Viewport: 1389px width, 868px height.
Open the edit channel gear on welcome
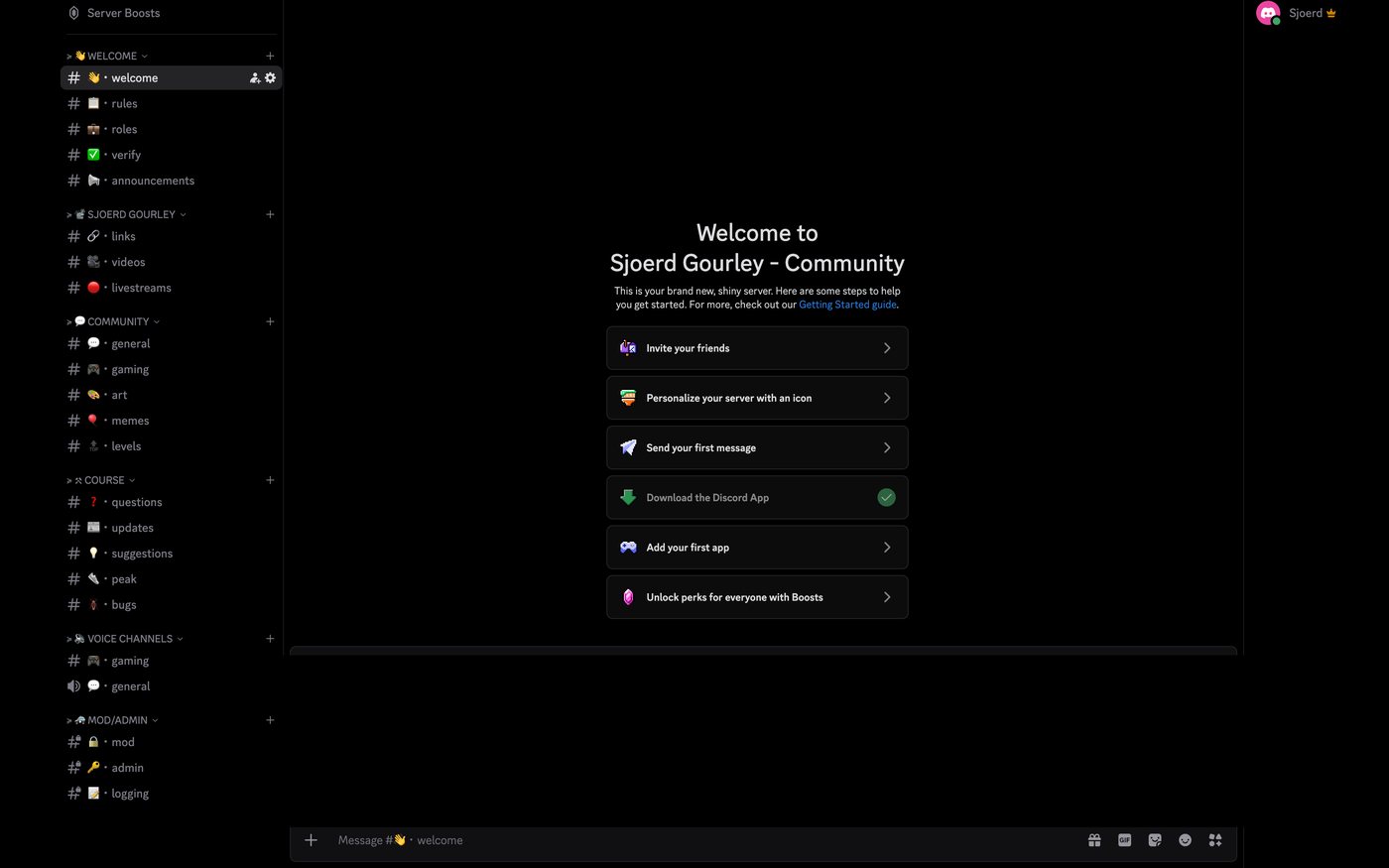point(270,77)
